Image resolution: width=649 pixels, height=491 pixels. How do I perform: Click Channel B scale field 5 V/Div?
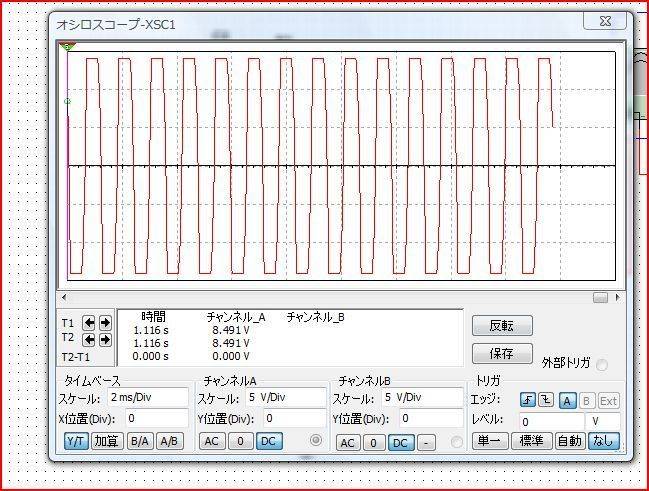point(421,397)
